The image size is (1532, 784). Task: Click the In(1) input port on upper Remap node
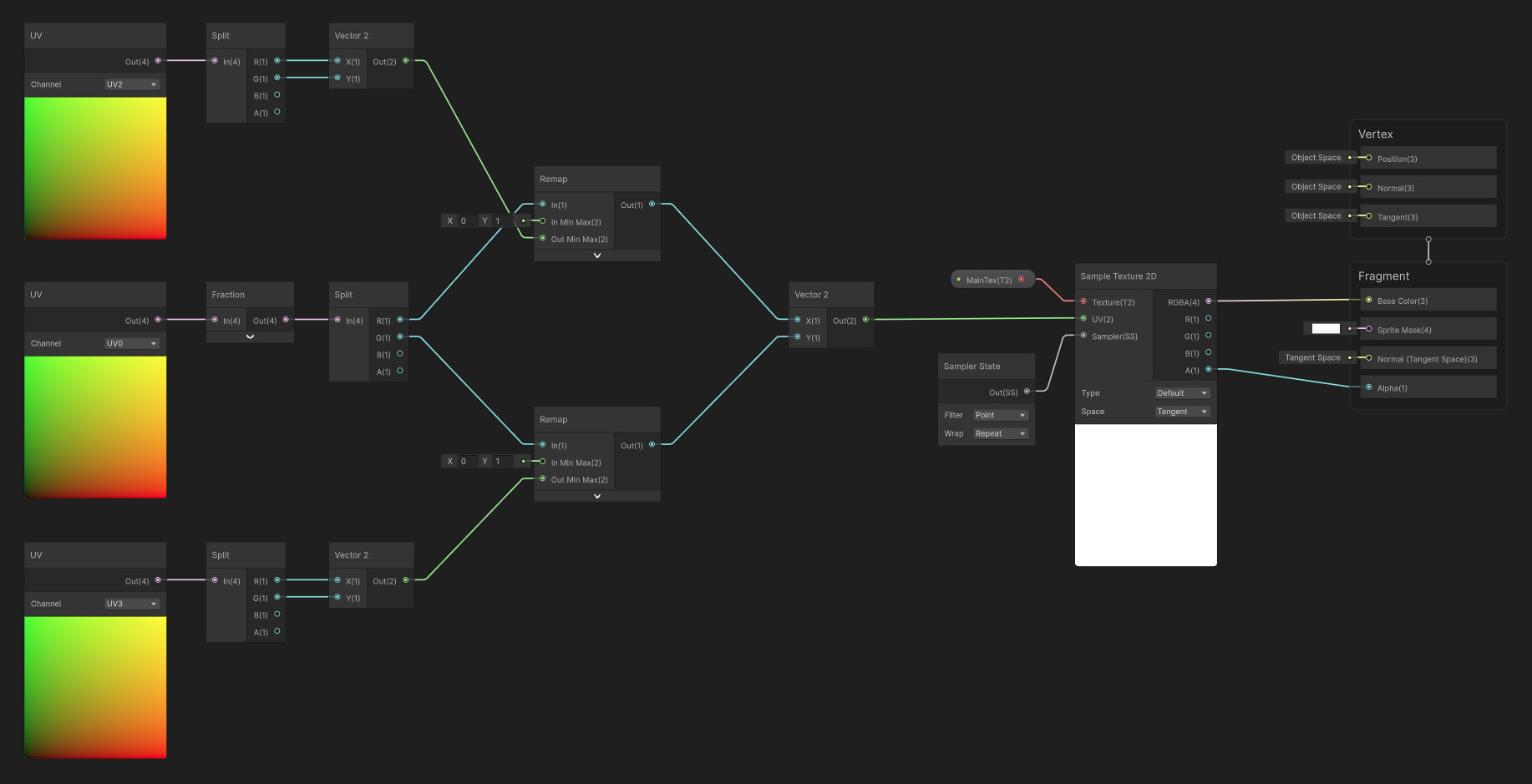pos(544,205)
